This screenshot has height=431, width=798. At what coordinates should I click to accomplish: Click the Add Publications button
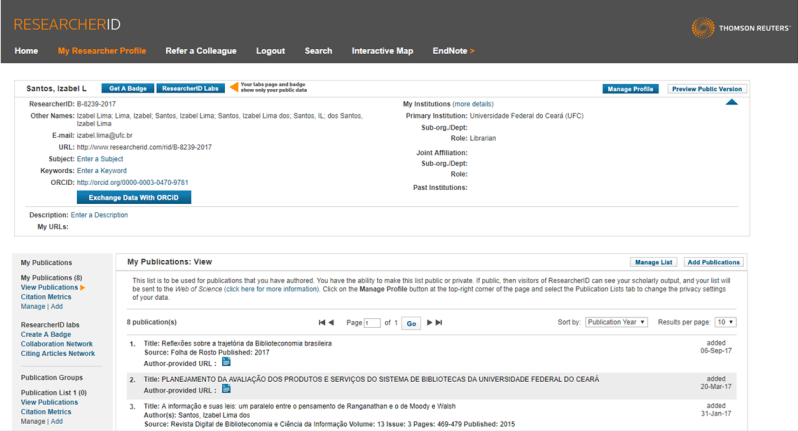(x=713, y=262)
